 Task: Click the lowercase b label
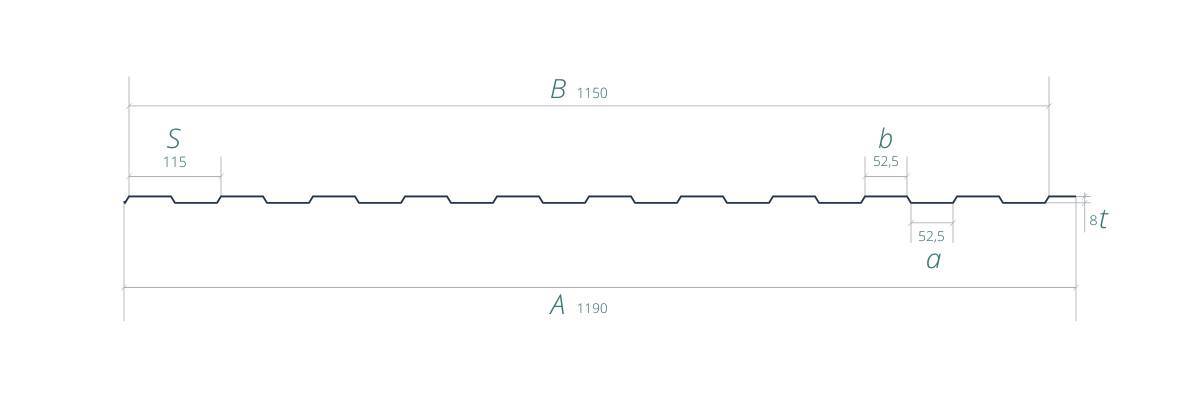click(x=885, y=139)
